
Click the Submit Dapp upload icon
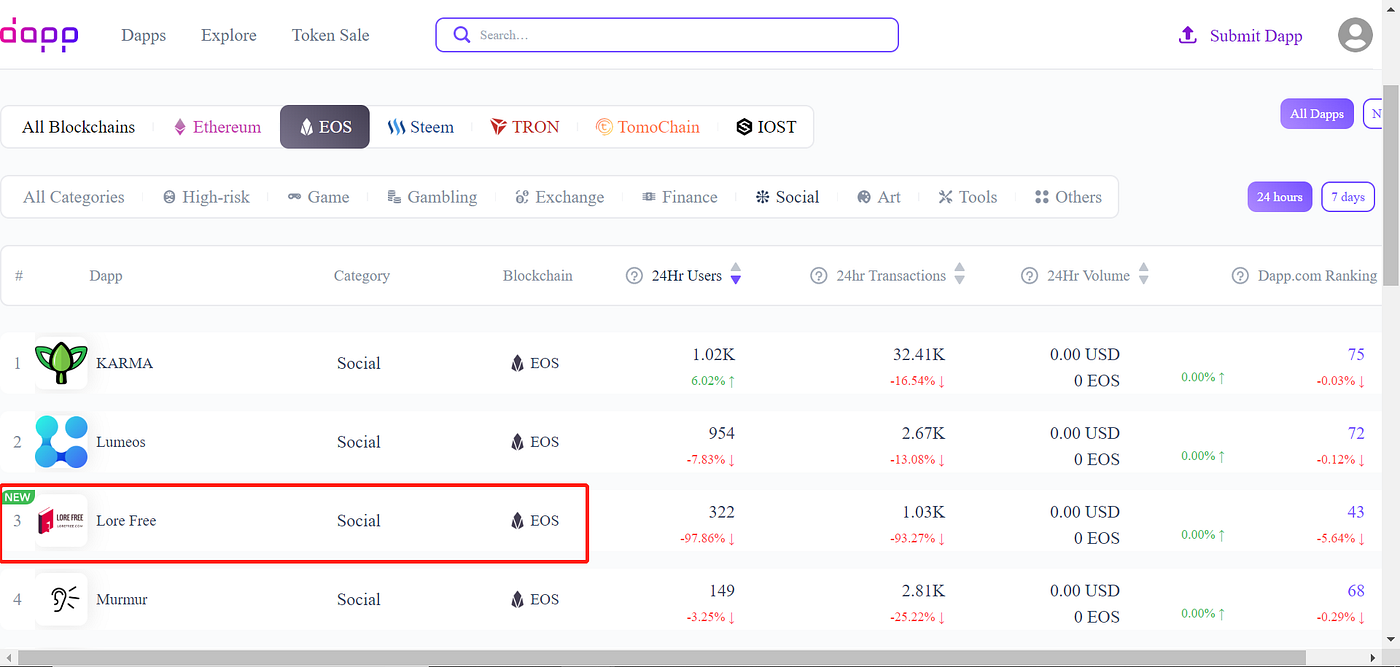1187,34
